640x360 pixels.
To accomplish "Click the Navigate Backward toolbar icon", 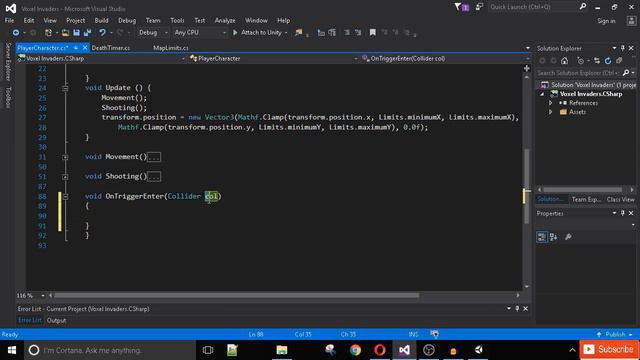I will click(x=16, y=33).
